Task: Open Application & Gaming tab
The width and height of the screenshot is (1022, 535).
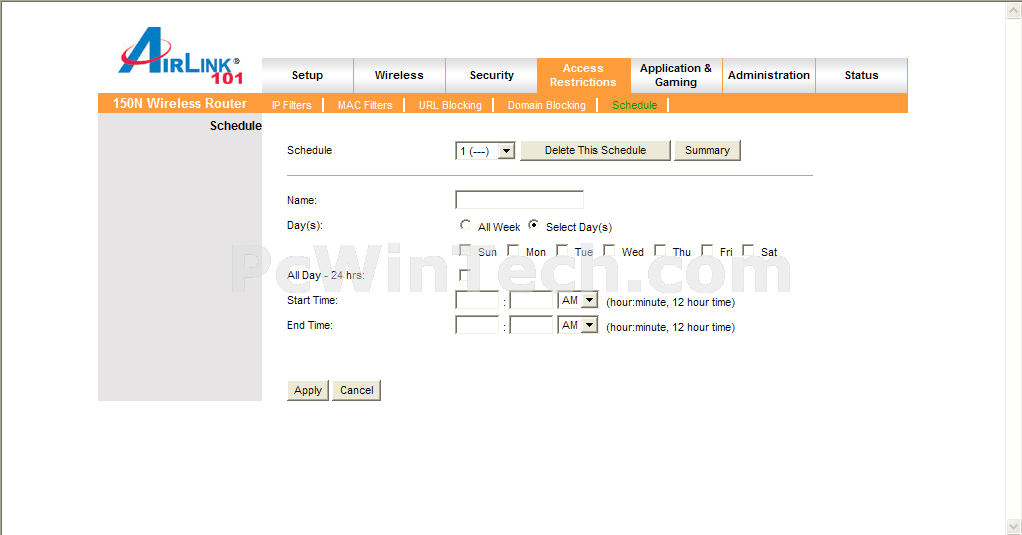Action: [x=676, y=76]
